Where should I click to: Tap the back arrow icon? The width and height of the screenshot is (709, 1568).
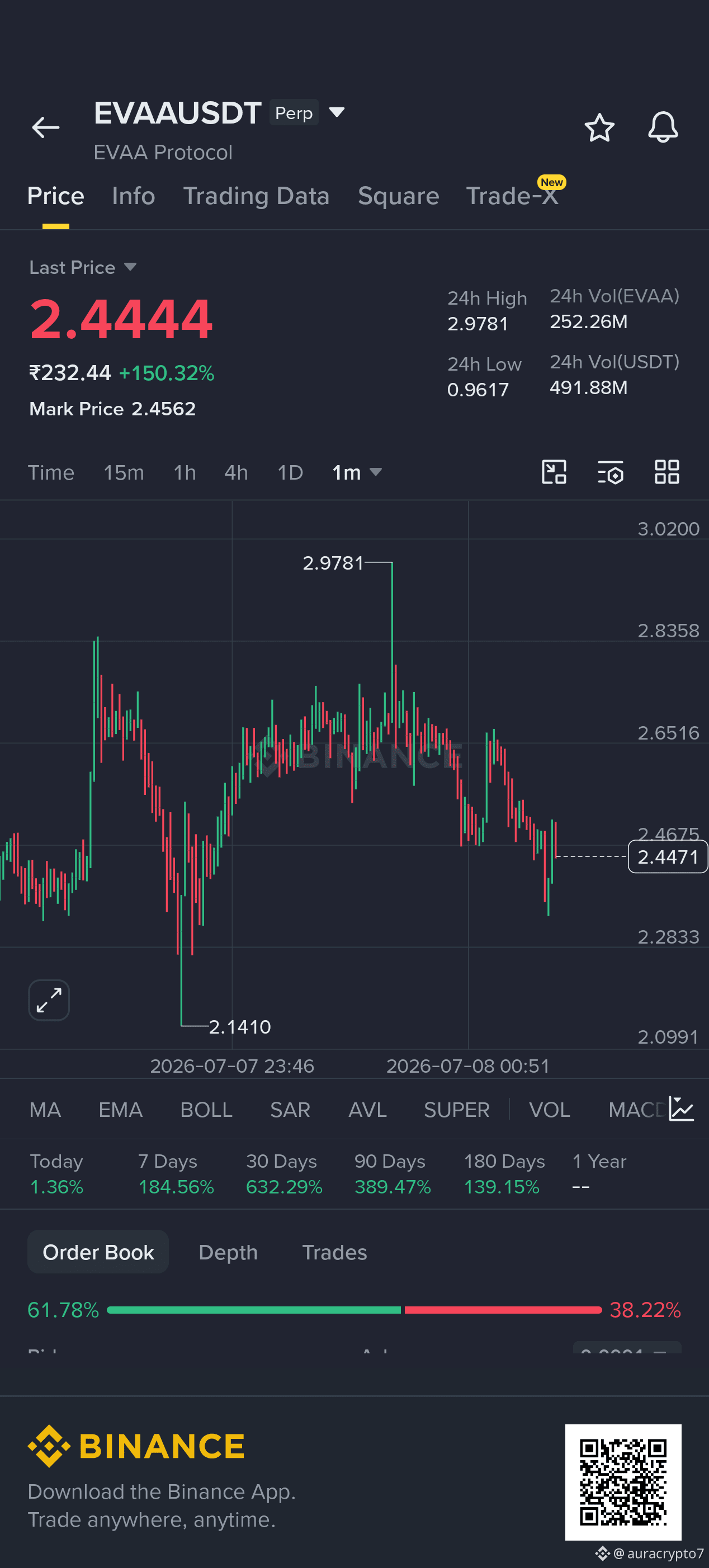pyautogui.click(x=46, y=127)
